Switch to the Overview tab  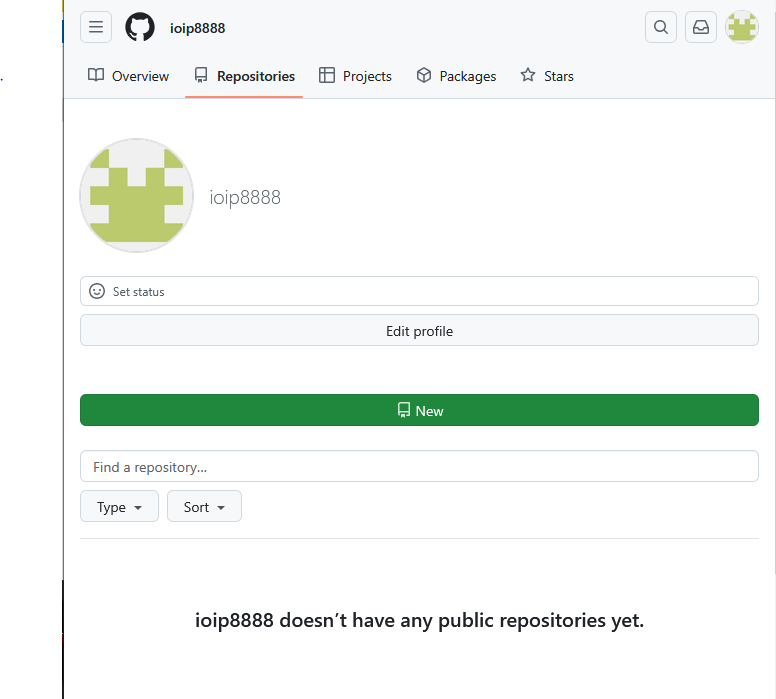[x=129, y=76]
